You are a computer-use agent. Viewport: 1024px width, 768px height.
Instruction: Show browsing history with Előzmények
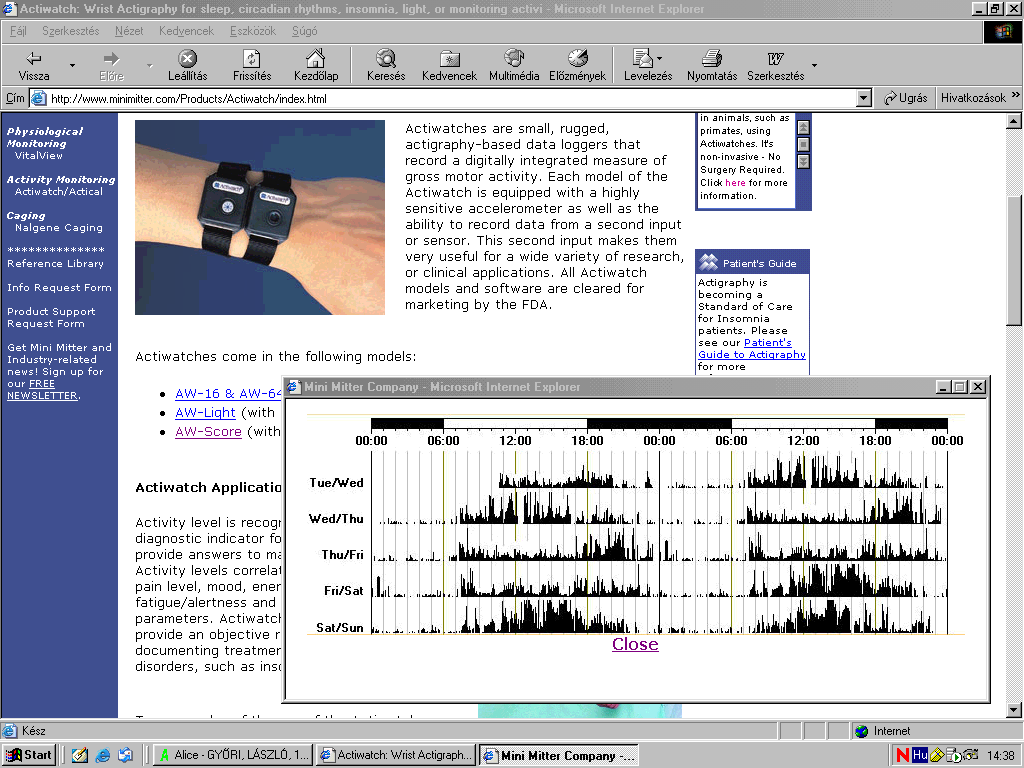pos(577,65)
